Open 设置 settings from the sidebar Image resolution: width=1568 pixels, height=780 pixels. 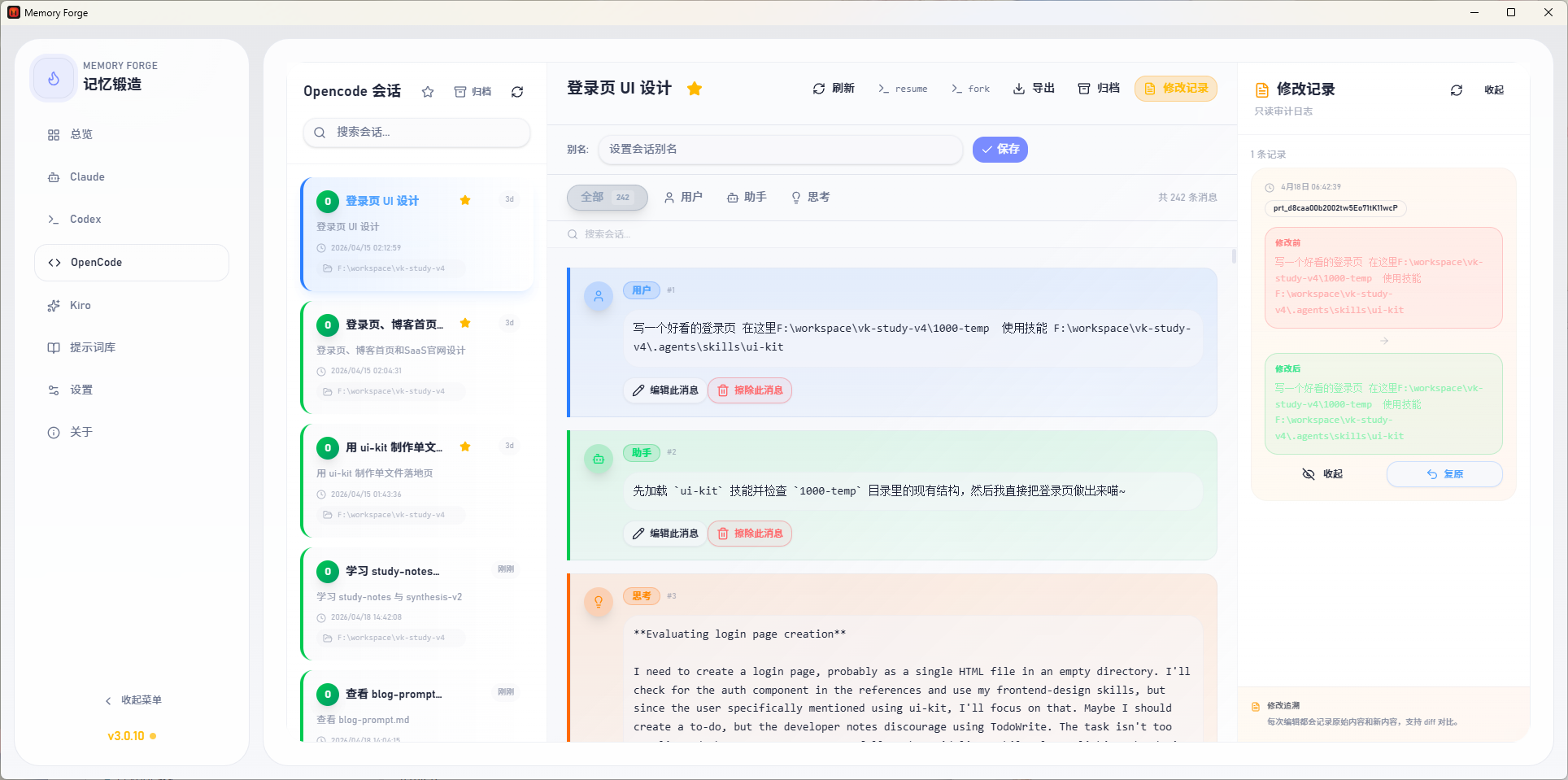pos(81,390)
